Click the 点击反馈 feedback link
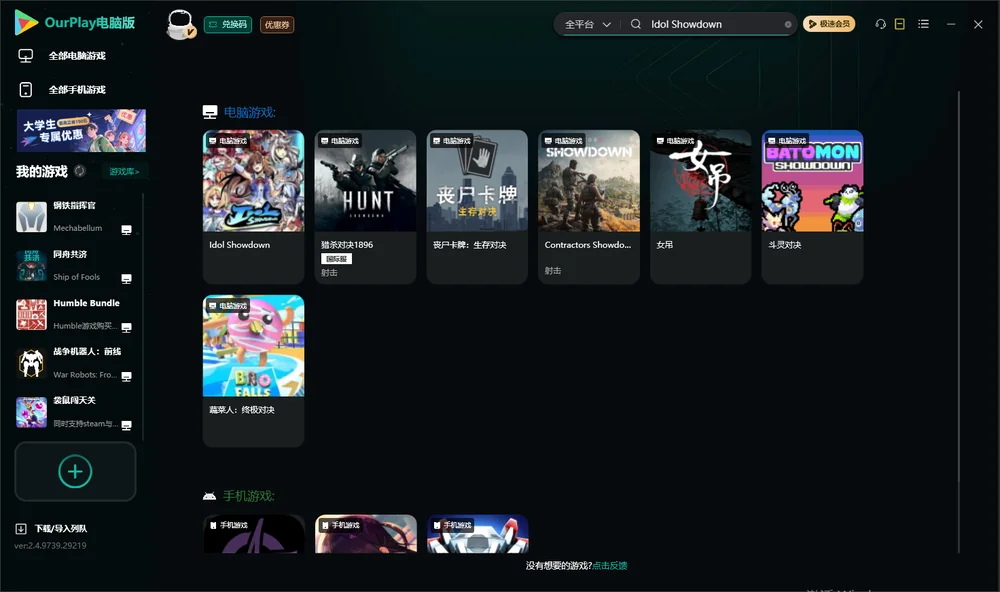This screenshot has height=592, width=1000. pos(610,565)
